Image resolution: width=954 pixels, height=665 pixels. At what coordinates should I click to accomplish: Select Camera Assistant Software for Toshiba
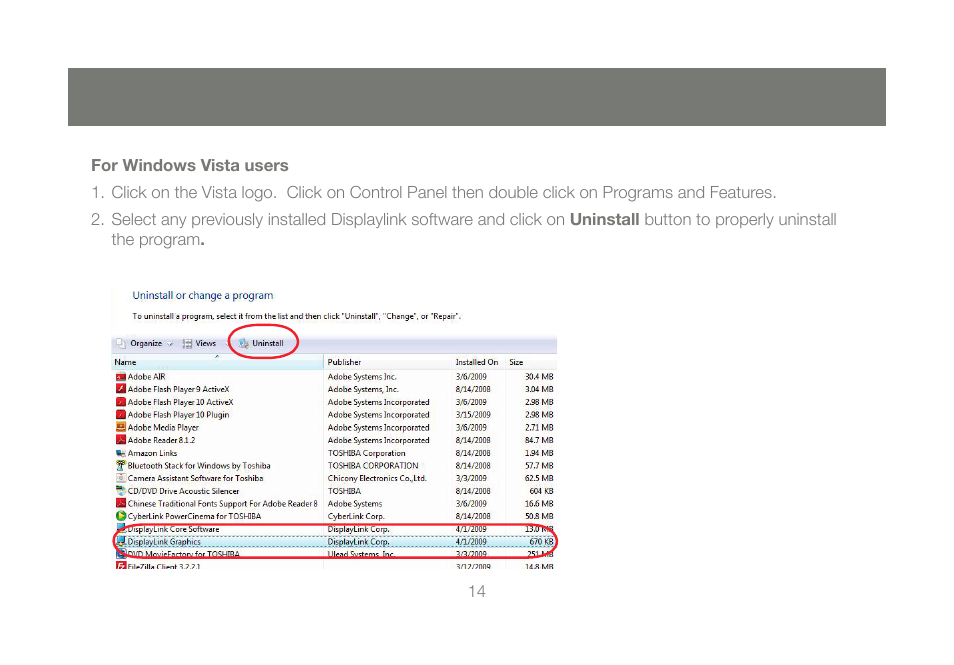(195, 478)
